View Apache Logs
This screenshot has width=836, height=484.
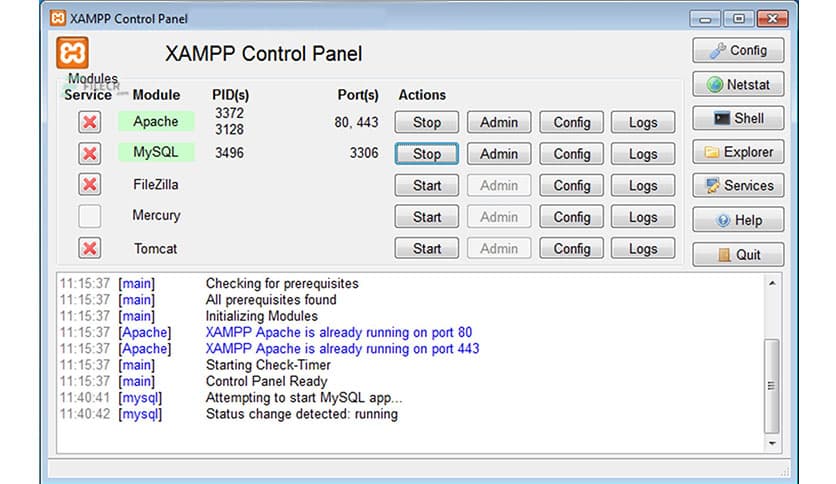click(643, 122)
